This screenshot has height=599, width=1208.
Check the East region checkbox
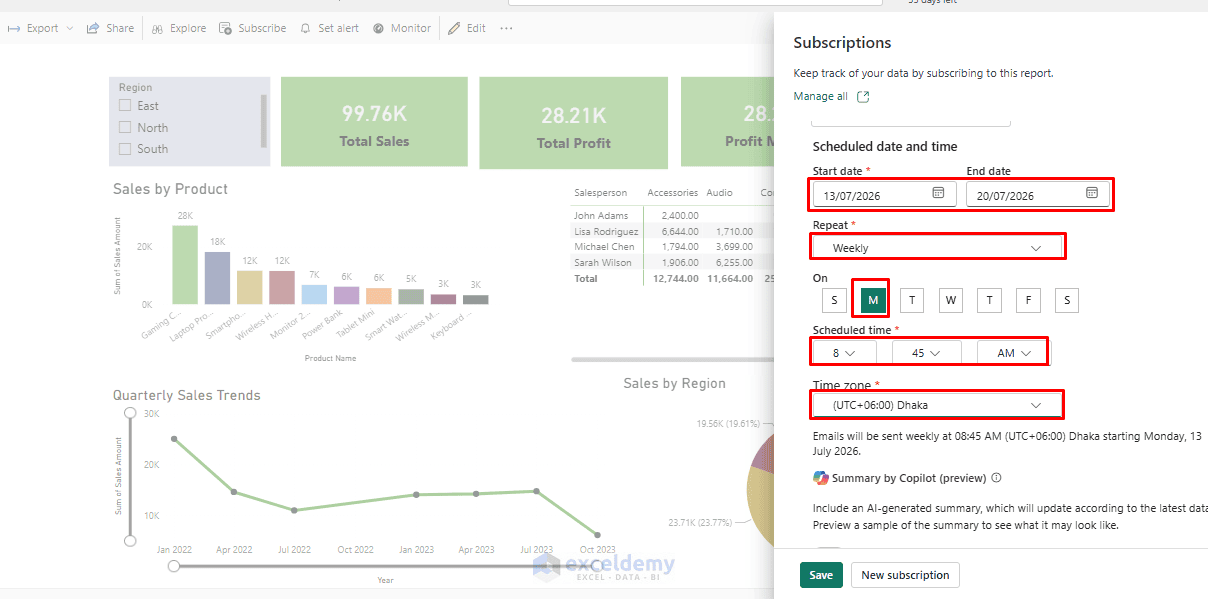point(125,105)
